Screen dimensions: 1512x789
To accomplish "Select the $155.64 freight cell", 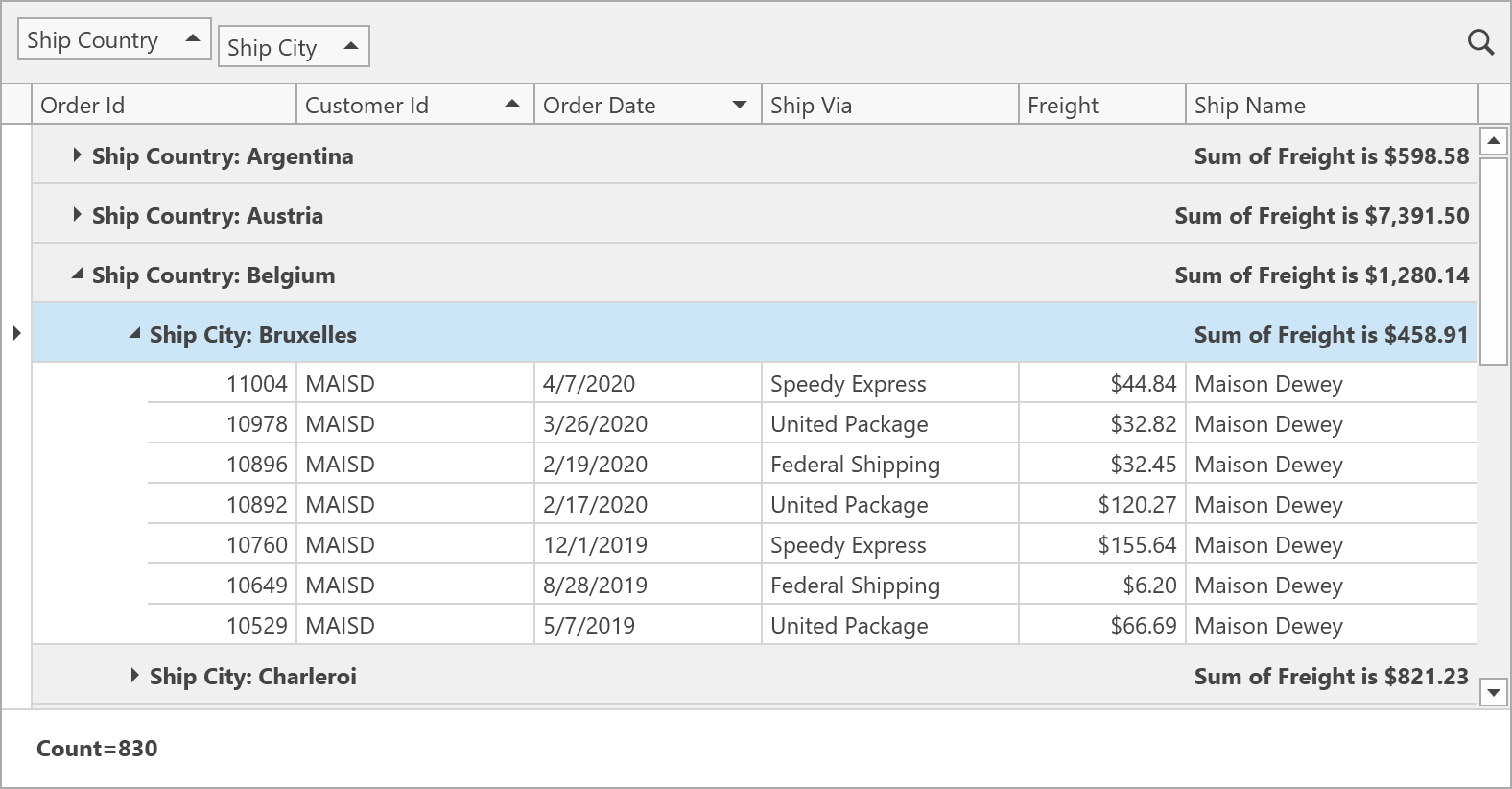I will point(1137,545).
